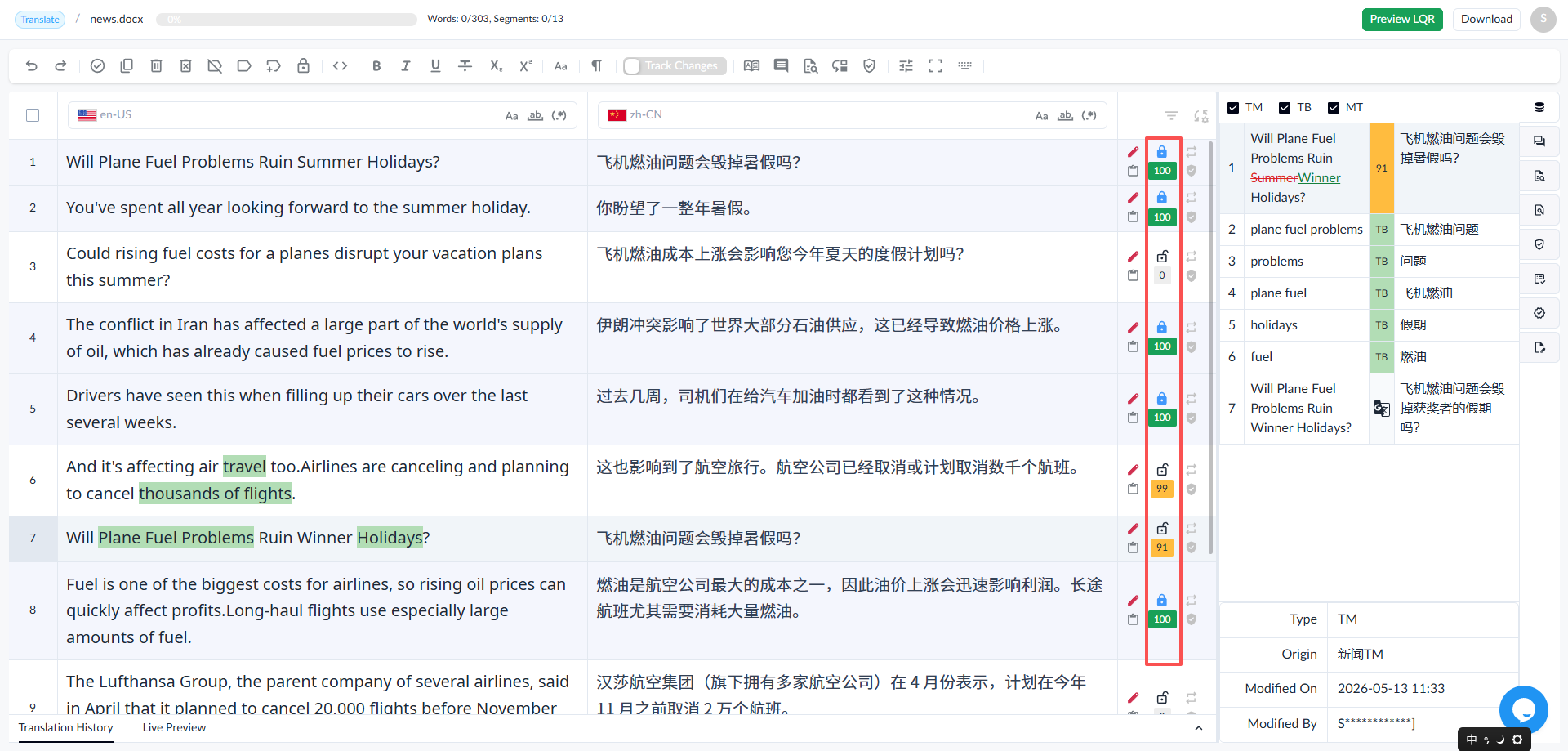Click the Download button
Image resolution: width=1568 pixels, height=751 pixels.
click(x=1486, y=19)
